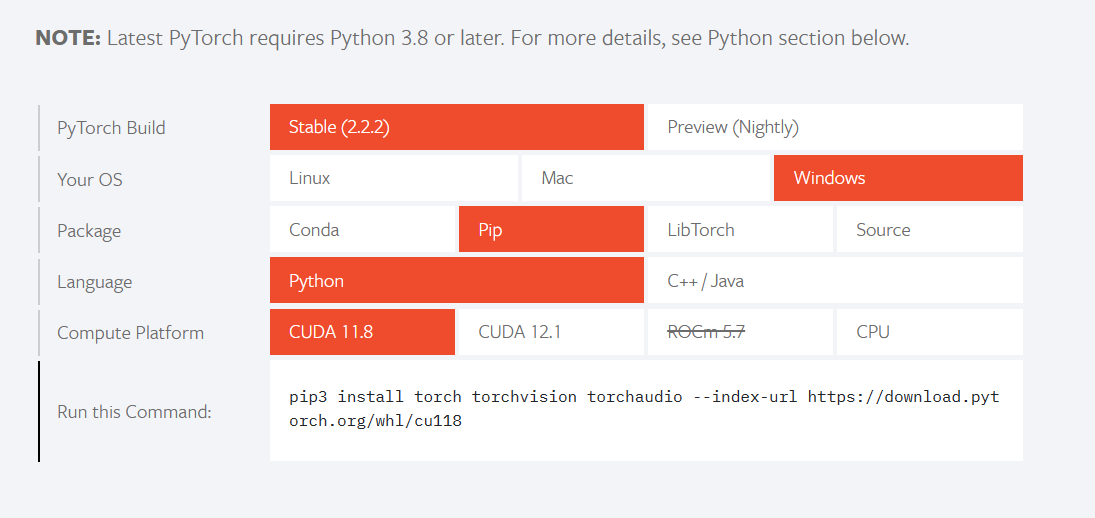This screenshot has width=1095, height=518.
Task: Select C++ / Java language
Action: [834, 281]
